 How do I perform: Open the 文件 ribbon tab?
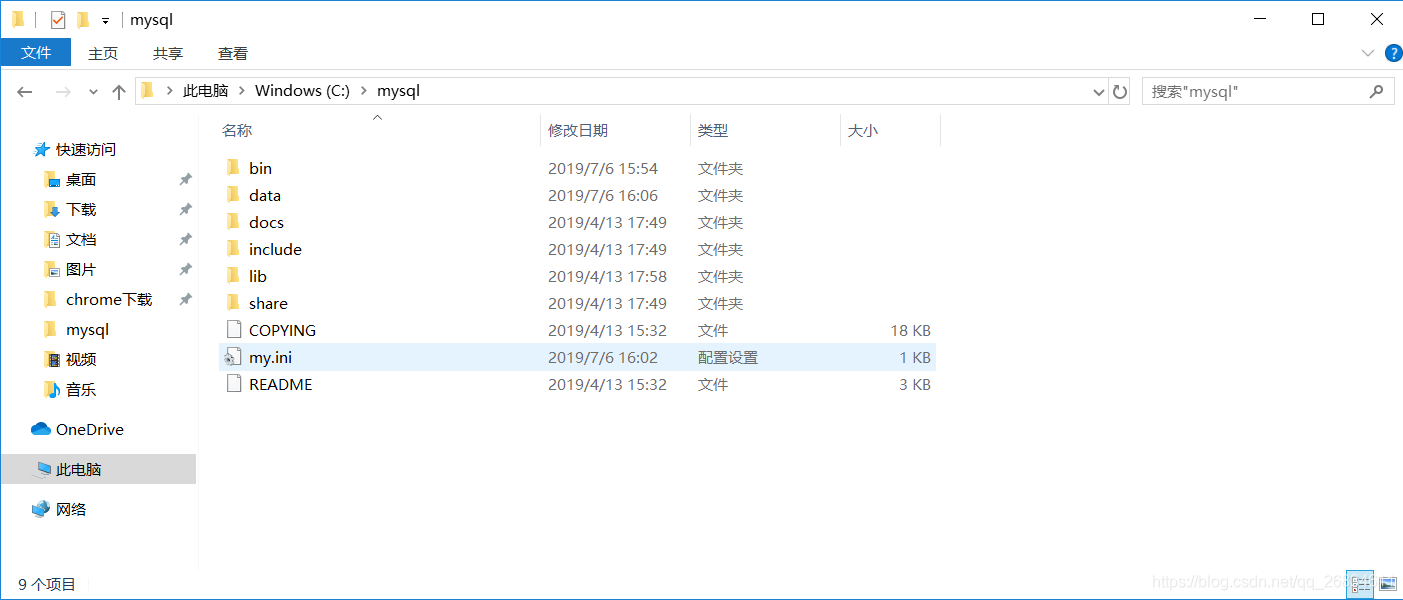(36, 53)
